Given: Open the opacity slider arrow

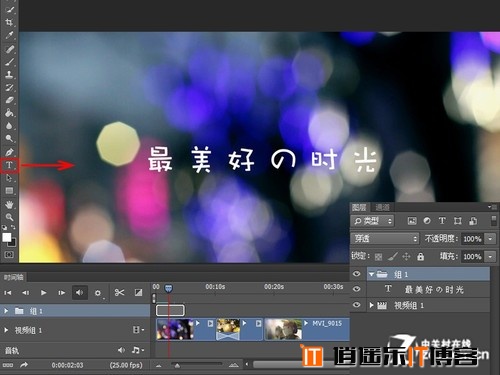Looking at the screenshot, I should tap(490, 239).
